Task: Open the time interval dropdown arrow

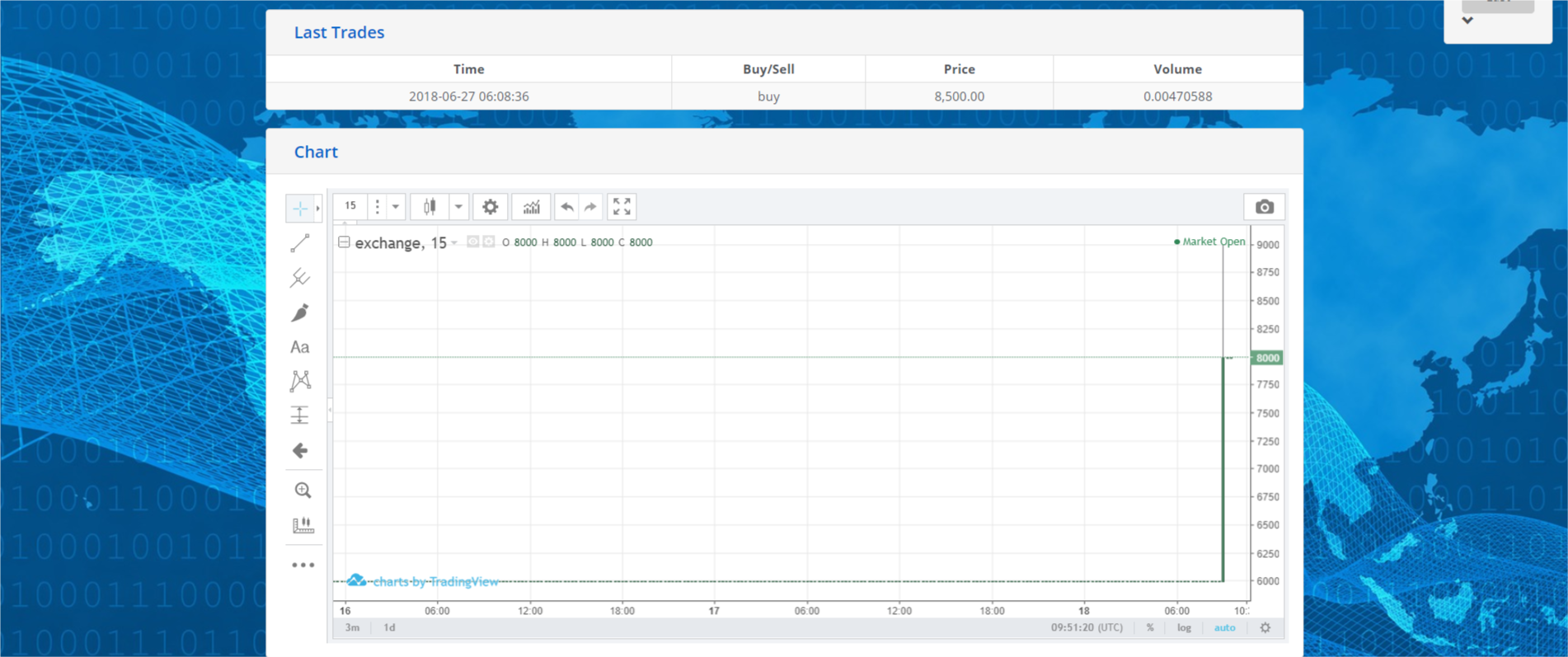Action: (x=396, y=206)
